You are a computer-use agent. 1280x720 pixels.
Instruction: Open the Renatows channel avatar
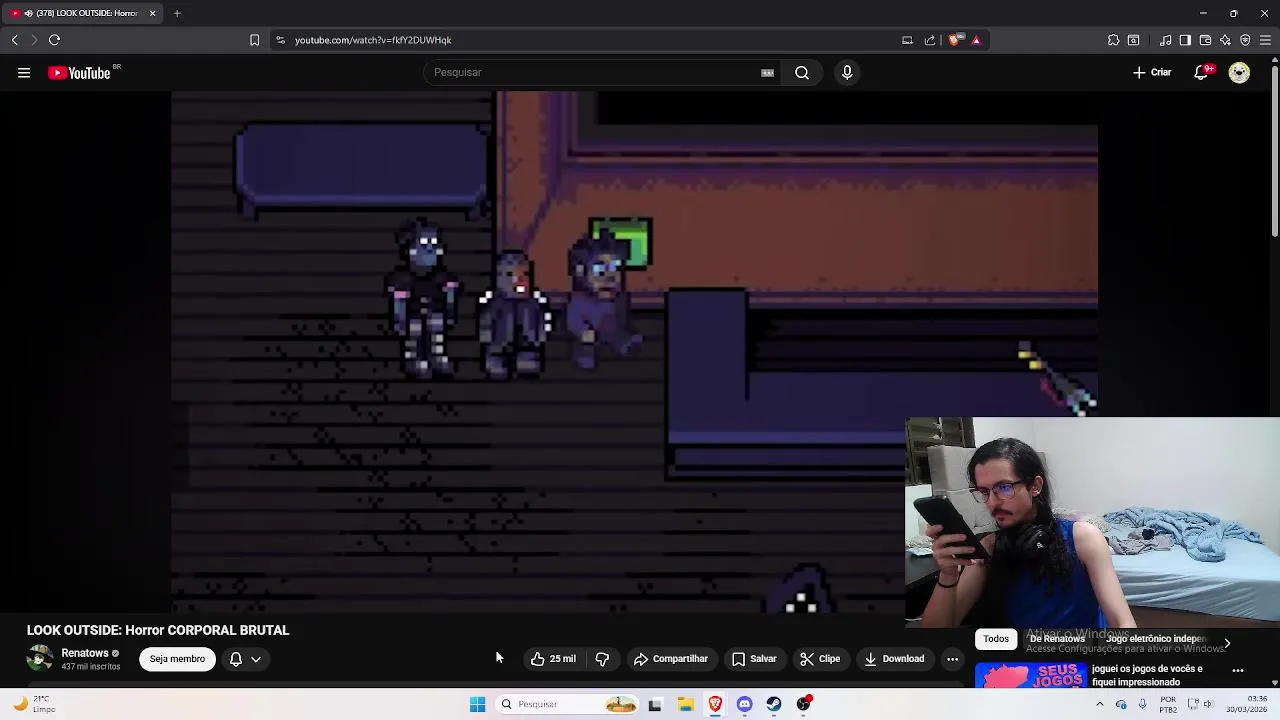40,659
